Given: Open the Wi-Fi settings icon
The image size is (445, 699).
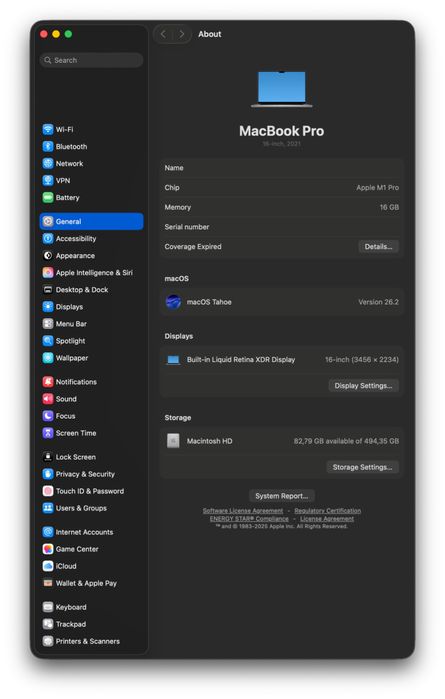Looking at the screenshot, I should (48, 129).
